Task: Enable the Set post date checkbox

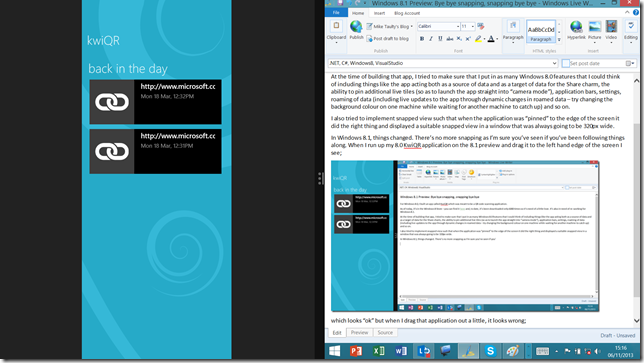Action: 566,63
